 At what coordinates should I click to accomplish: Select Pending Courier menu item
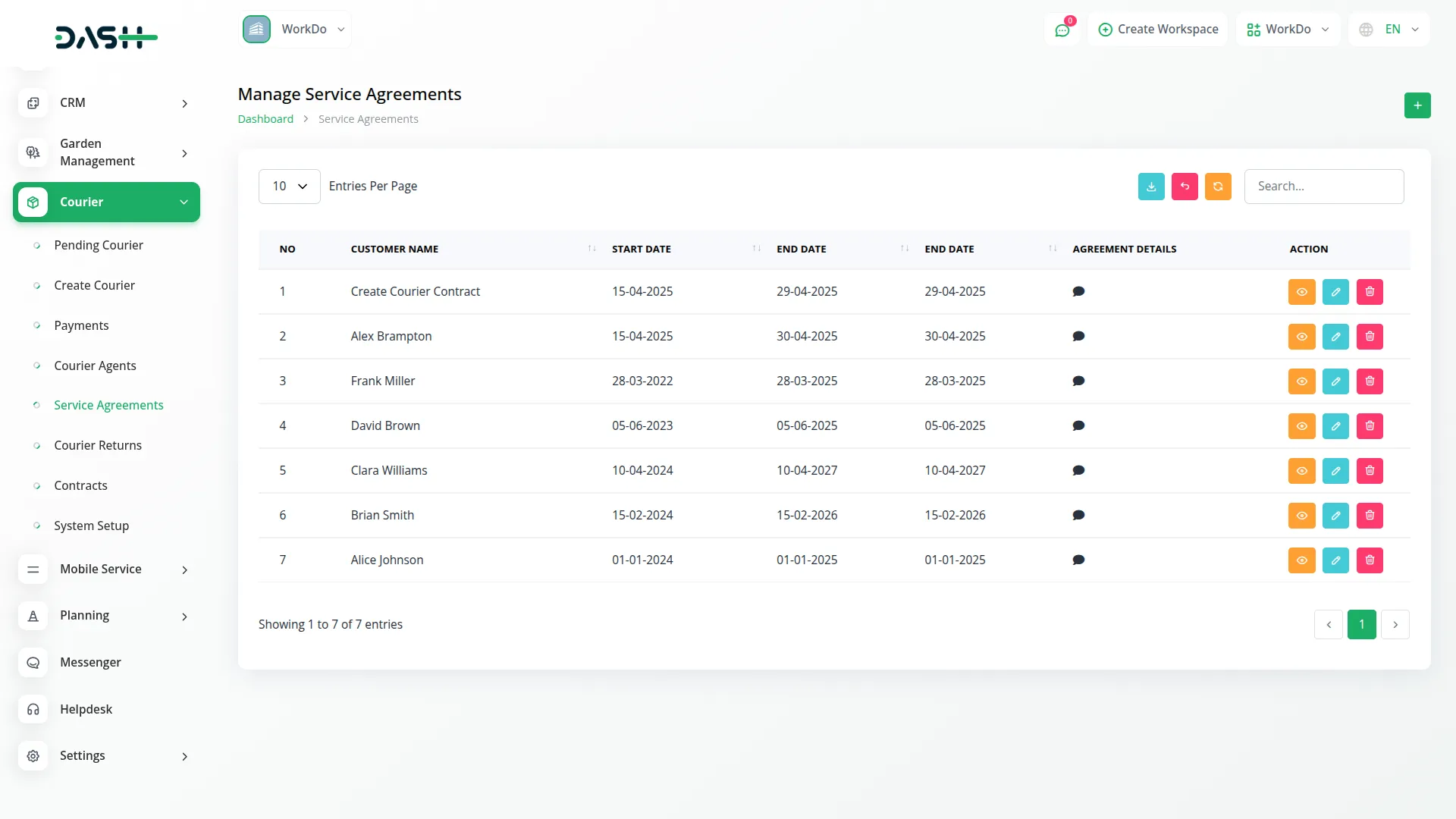point(99,245)
